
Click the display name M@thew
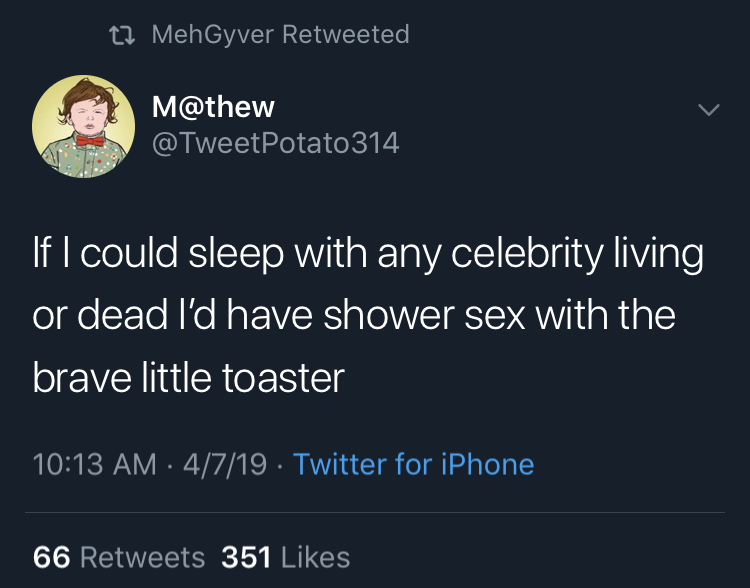[x=214, y=106]
